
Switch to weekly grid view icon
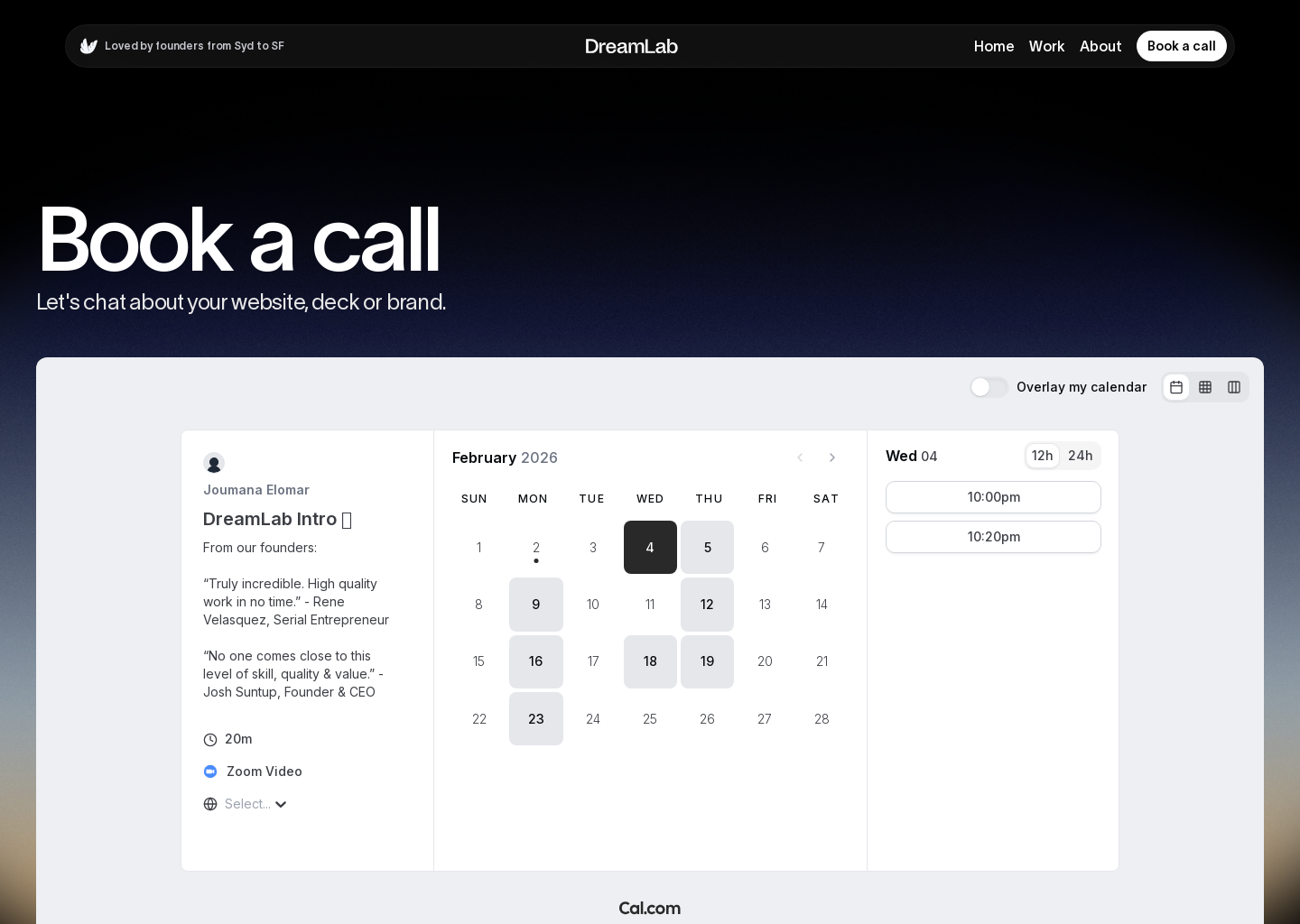[x=1205, y=387]
